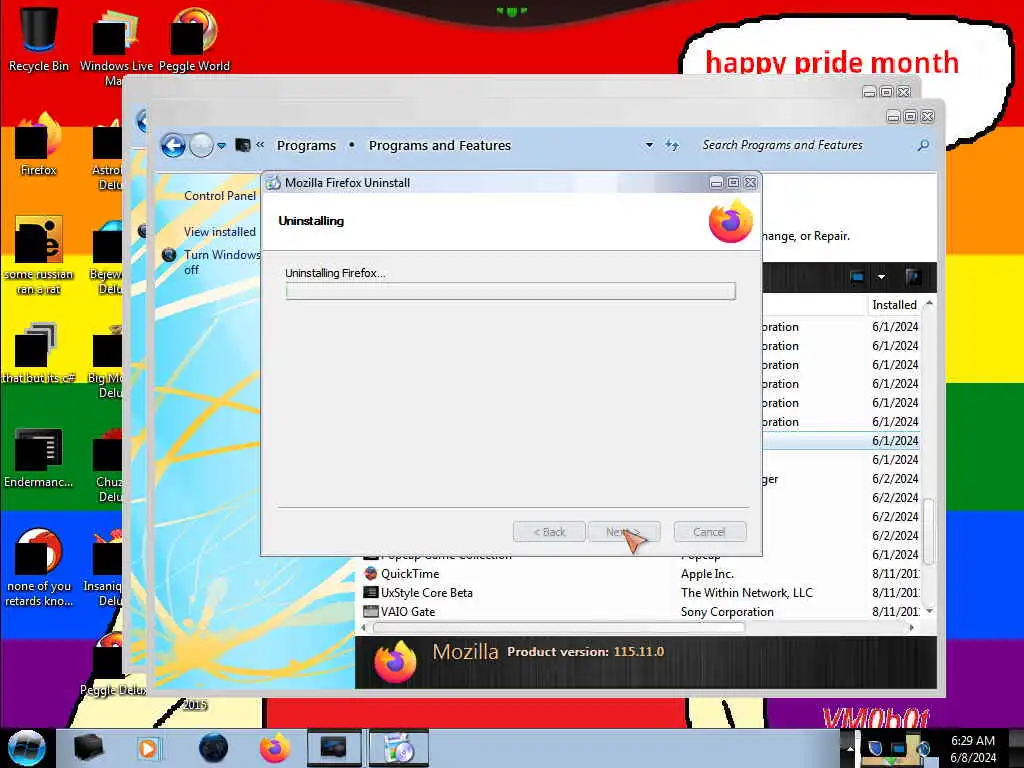1024x768 pixels.
Task: Open the recent pages dropdown arrow
Action: 222,146
